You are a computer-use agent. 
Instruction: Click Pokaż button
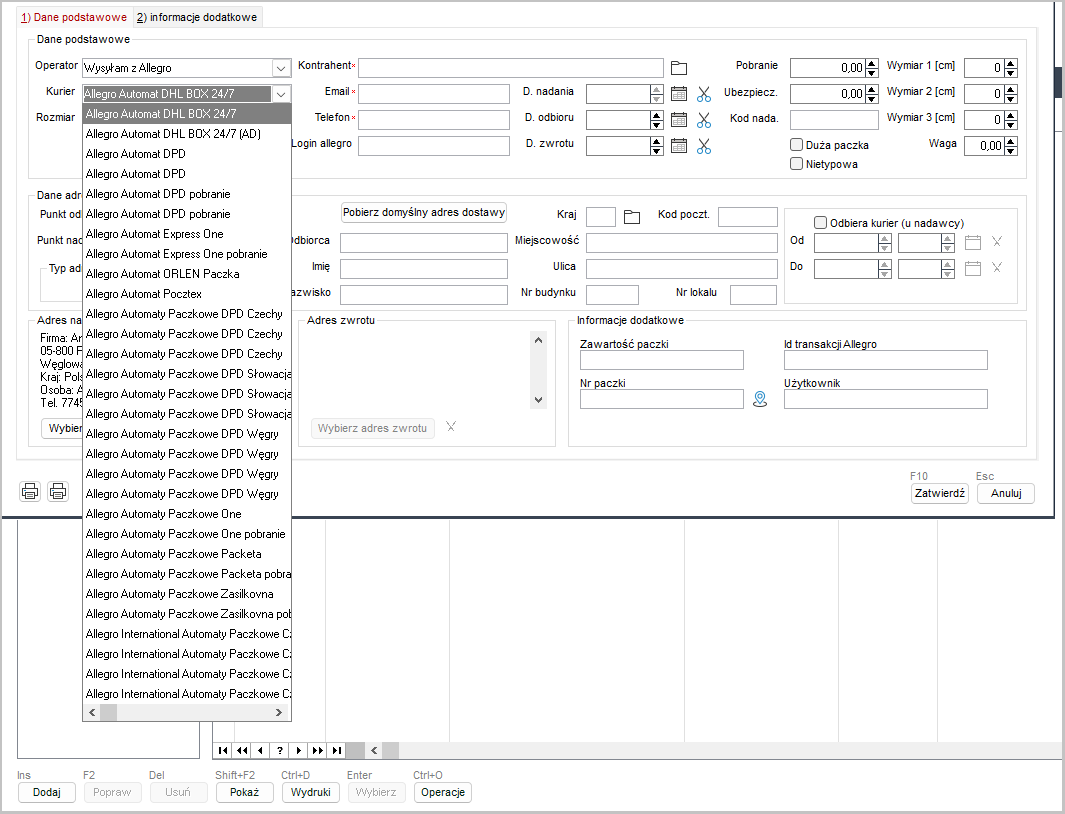click(x=245, y=792)
